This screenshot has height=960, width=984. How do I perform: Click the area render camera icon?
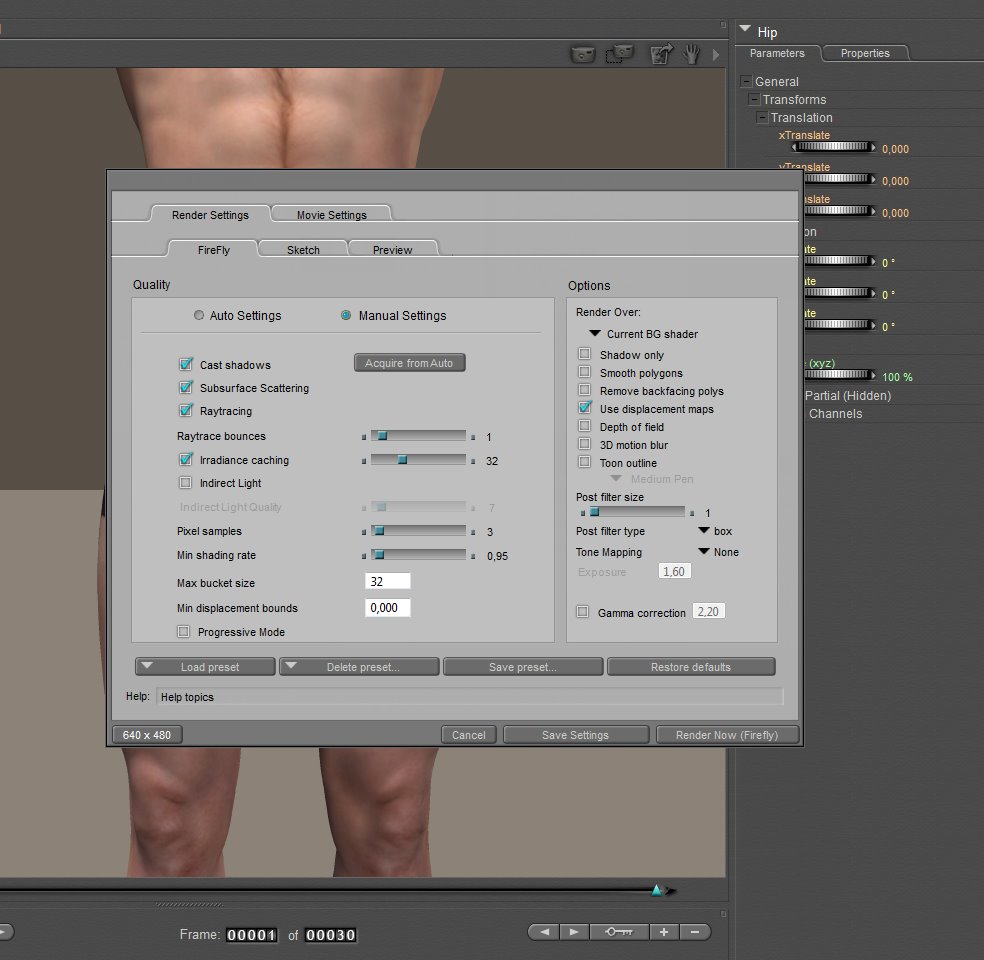click(621, 54)
